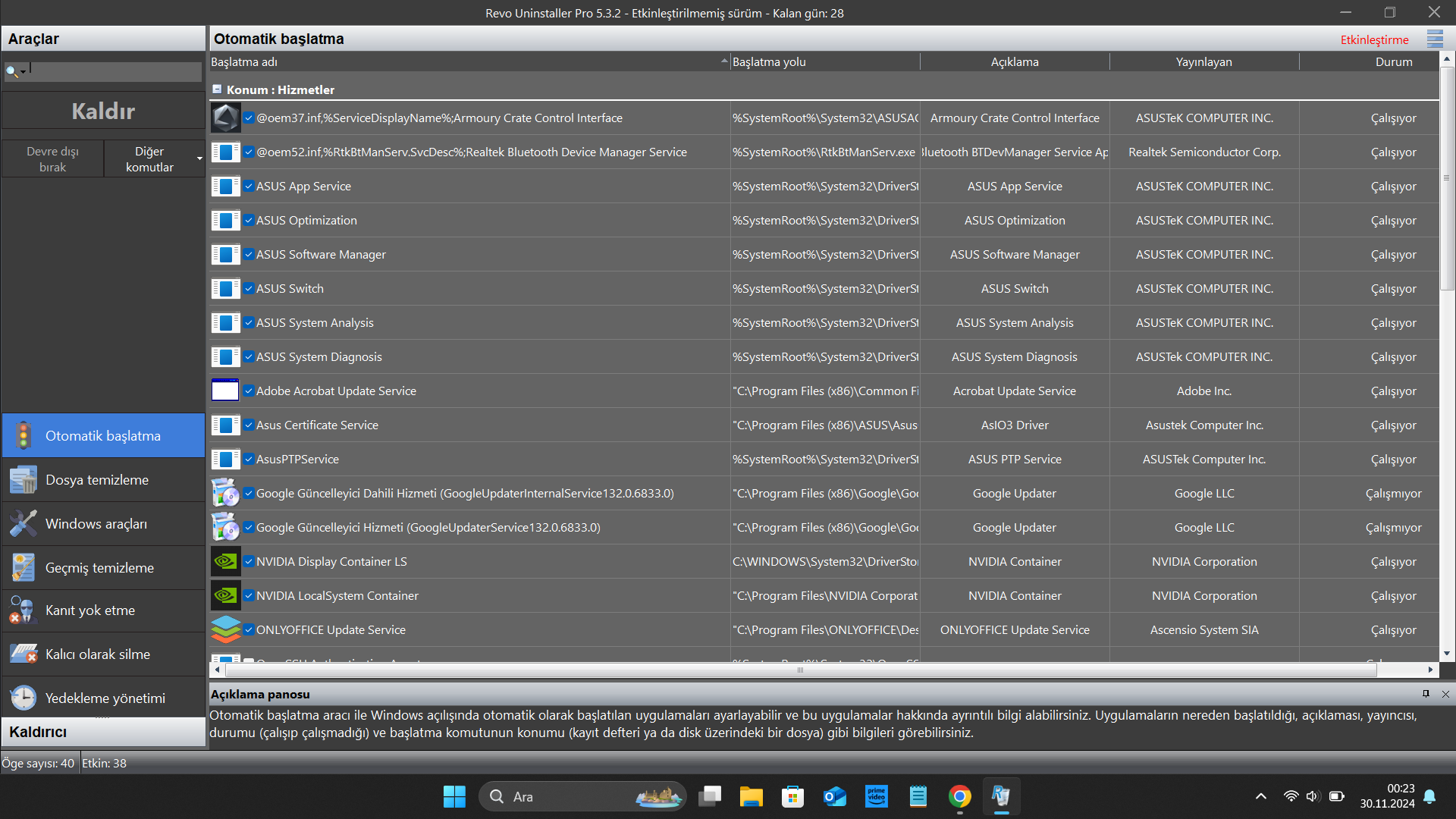Viewport: 1456px width, 819px height.
Task: Sort by the Yayınlayan column header
Action: click(x=1203, y=62)
